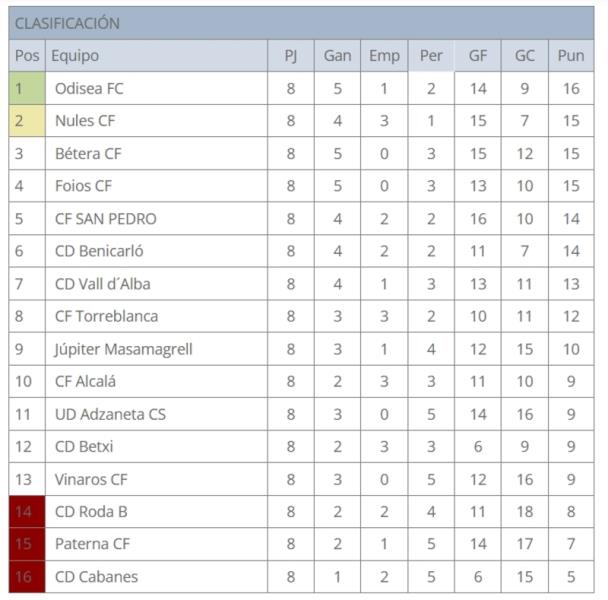Open the Odisea FC team link
608x600 pixels.
[89, 88]
